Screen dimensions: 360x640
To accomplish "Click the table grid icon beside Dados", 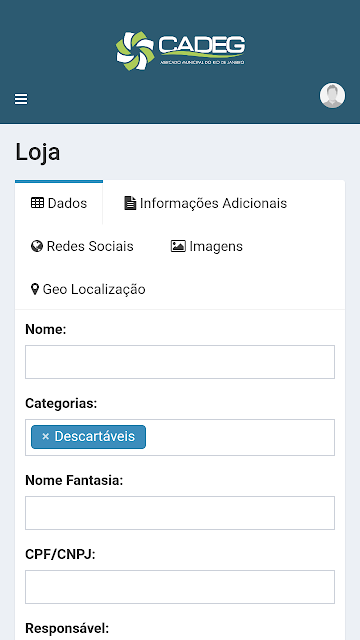I will coord(38,203).
